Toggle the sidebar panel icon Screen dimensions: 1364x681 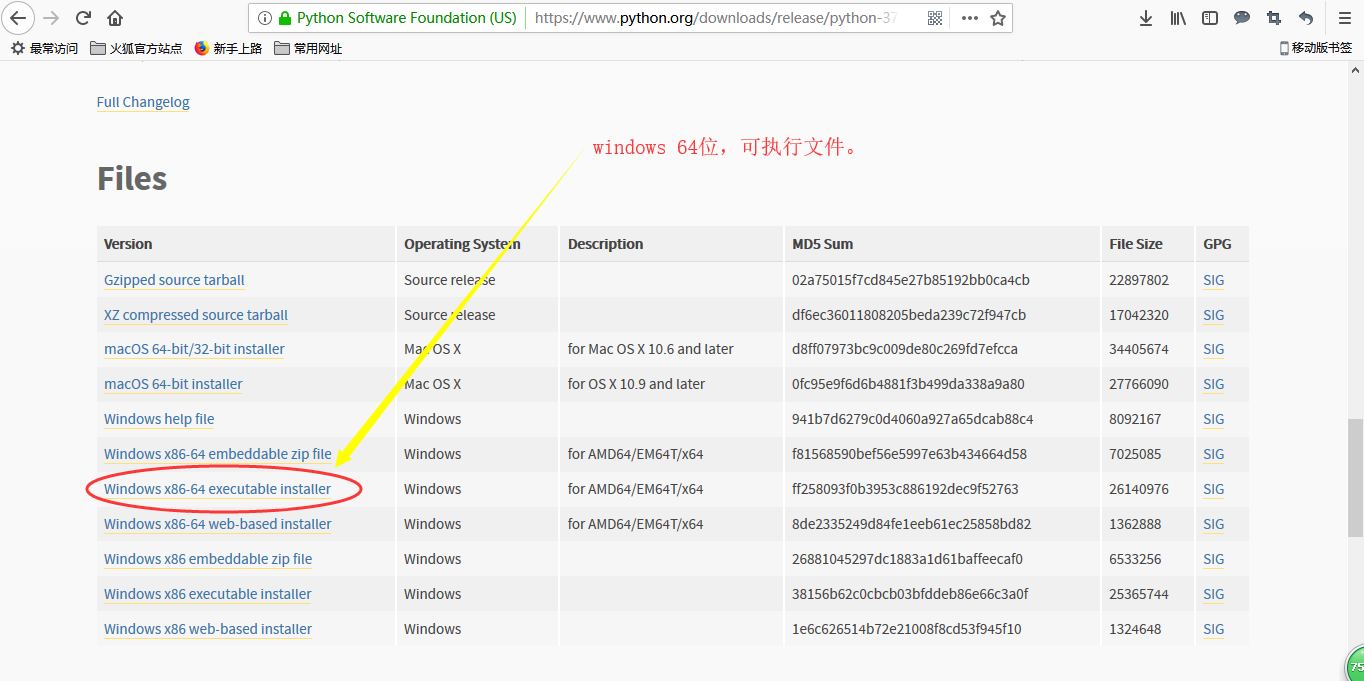tap(1210, 18)
